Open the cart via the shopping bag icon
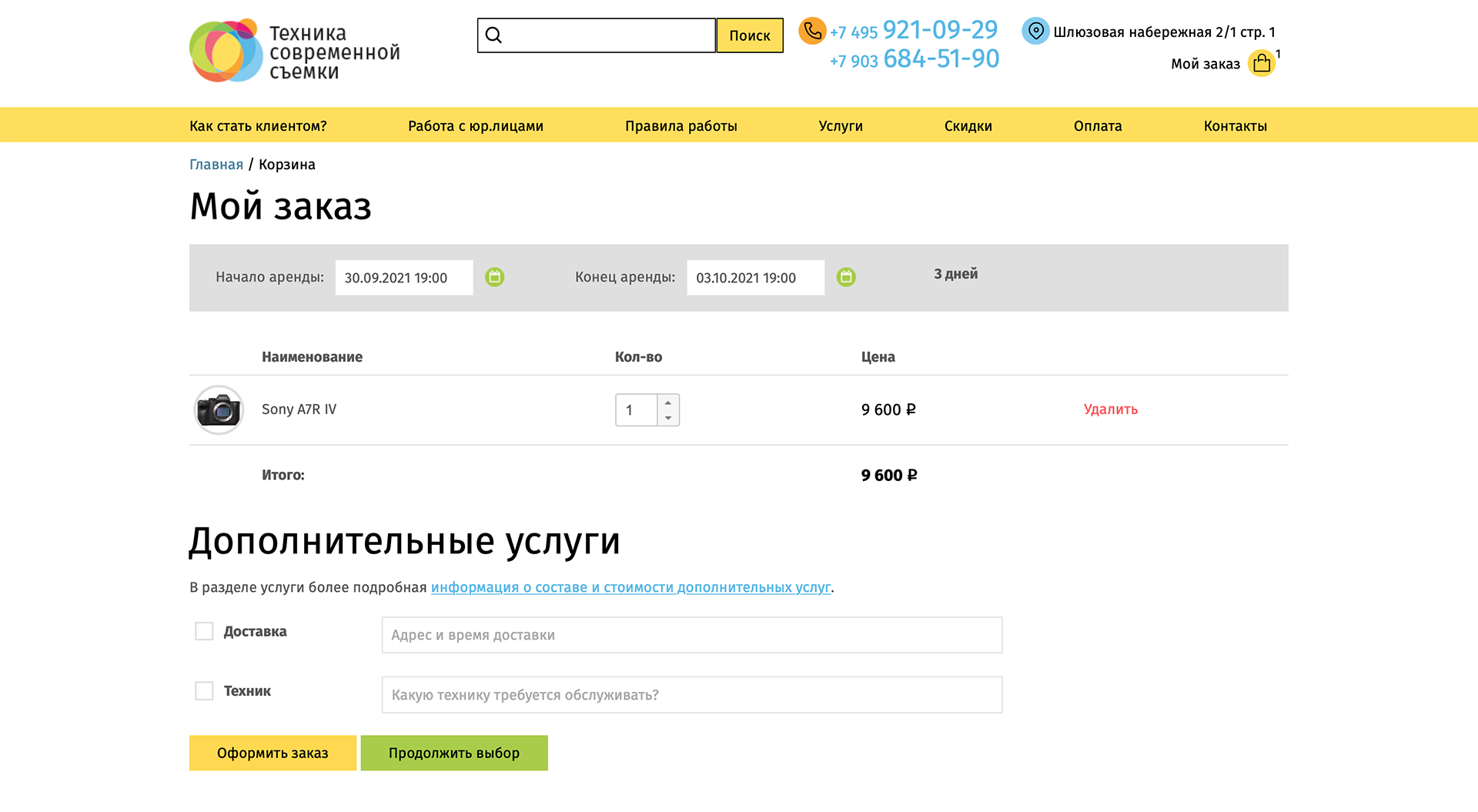Screen dimensions: 1478x812 pyautogui.click(x=1261, y=63)
